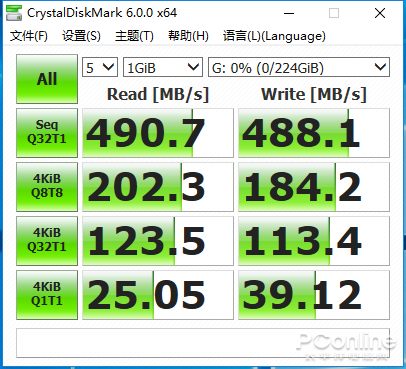
Task: Click the 4KiB Q1T1 read result 25.05
Action: coord(158,295)
